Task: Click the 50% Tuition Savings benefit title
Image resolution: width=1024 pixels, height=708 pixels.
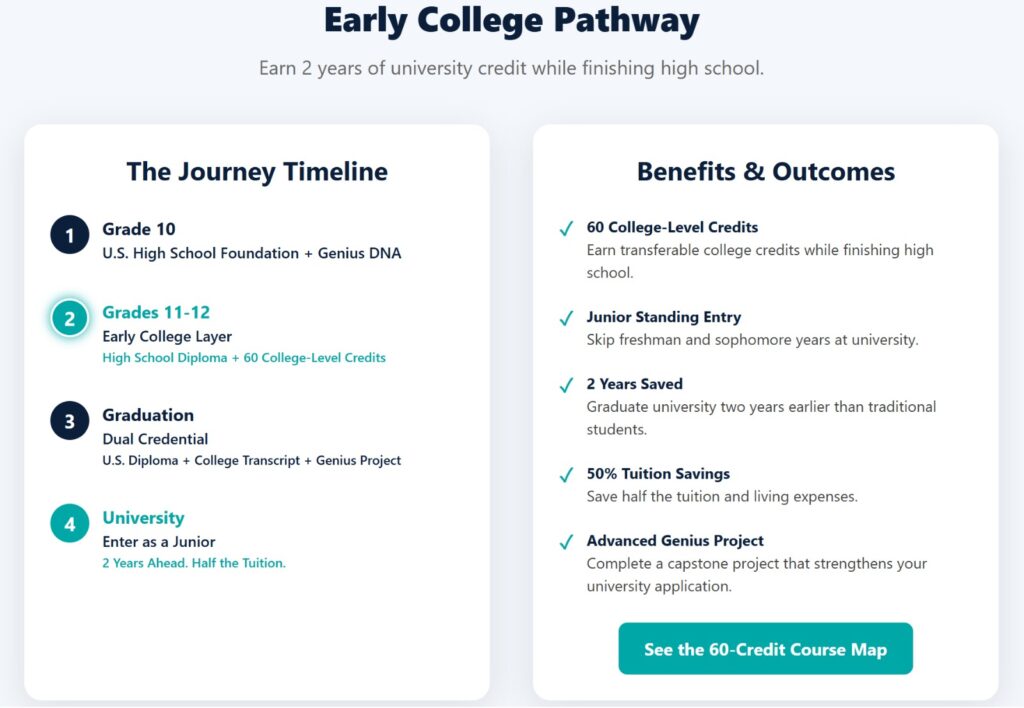Action: (x=658, y=473)
